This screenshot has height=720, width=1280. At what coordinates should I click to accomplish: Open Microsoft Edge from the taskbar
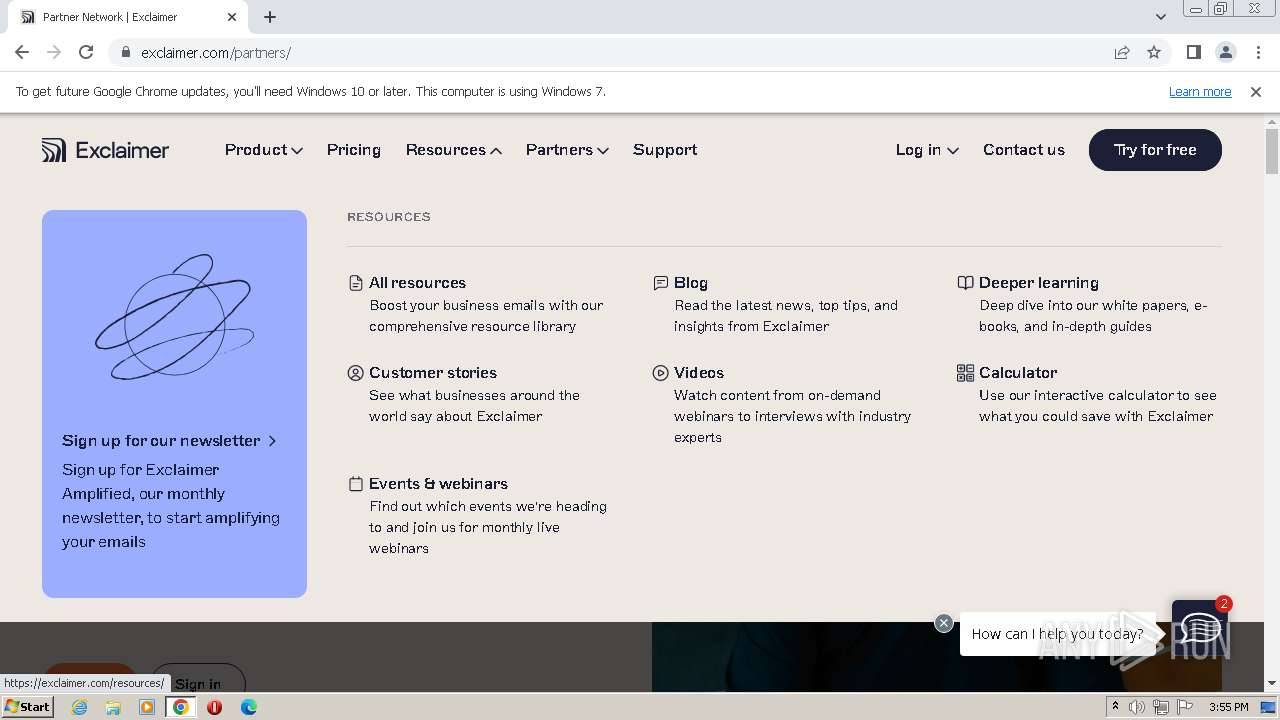click(248, 707)
